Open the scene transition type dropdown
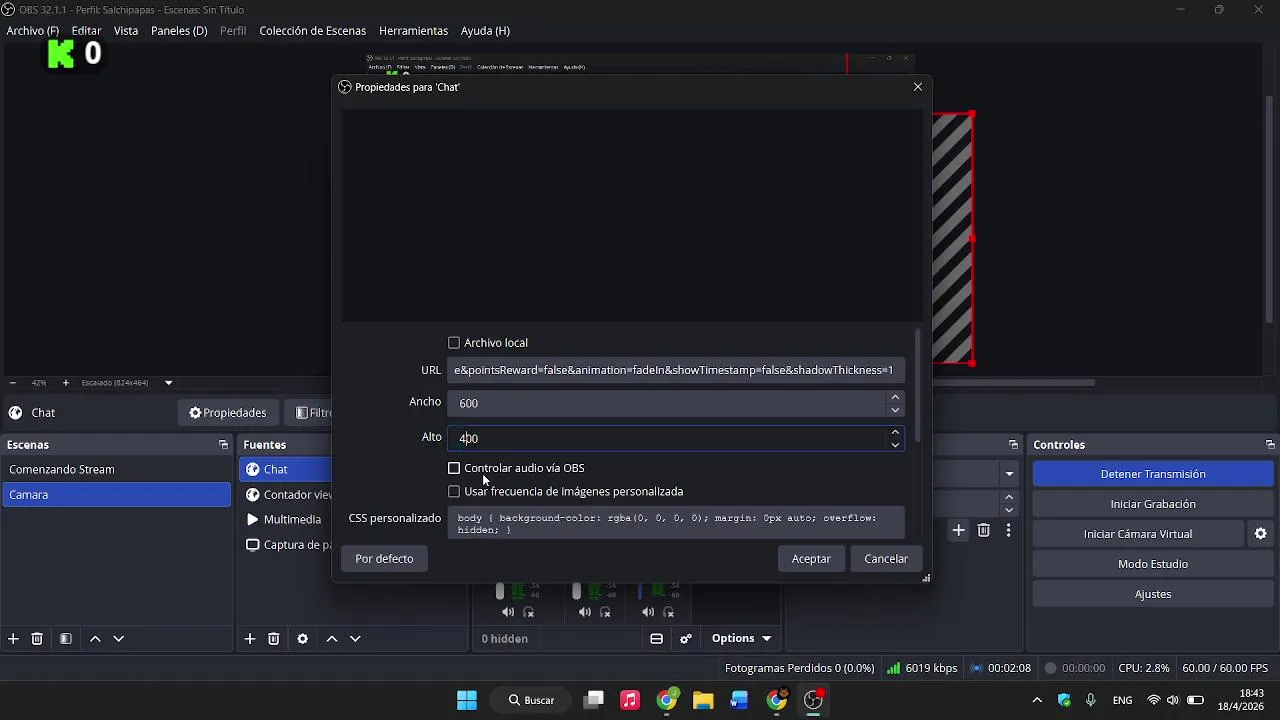1280x720 pixels. click(x=1009, y=474)
